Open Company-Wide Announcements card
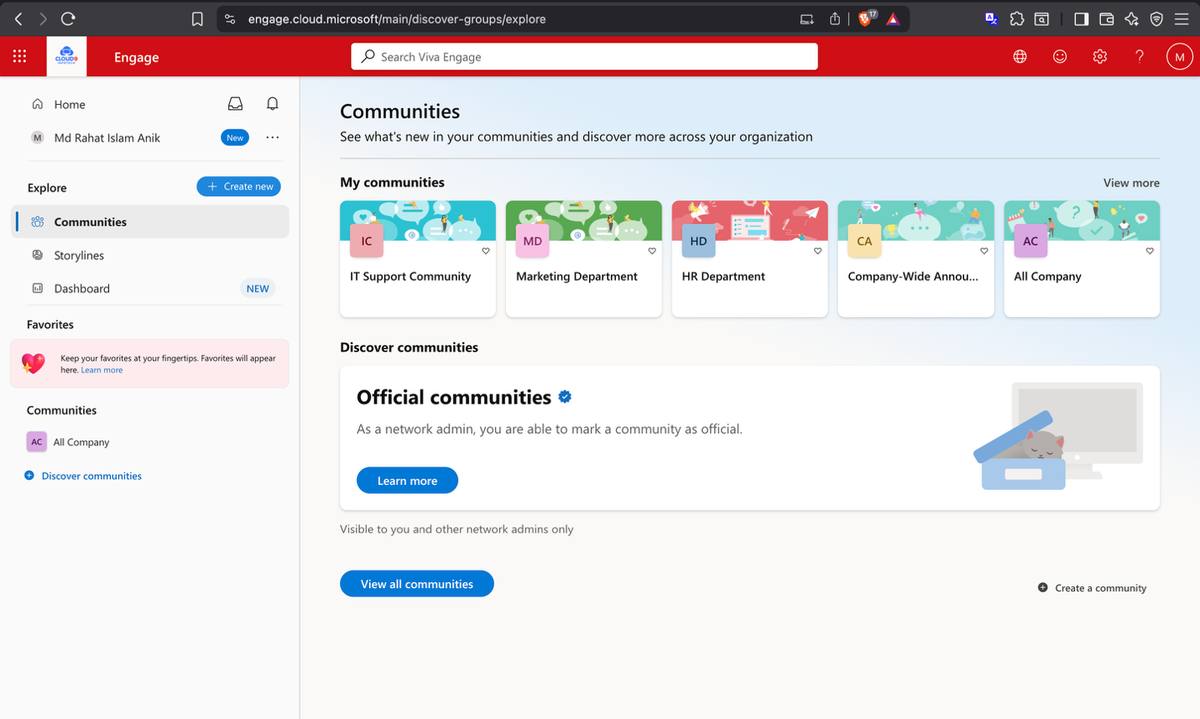The width and height of the screenshot is (1200, 719). 916,259
